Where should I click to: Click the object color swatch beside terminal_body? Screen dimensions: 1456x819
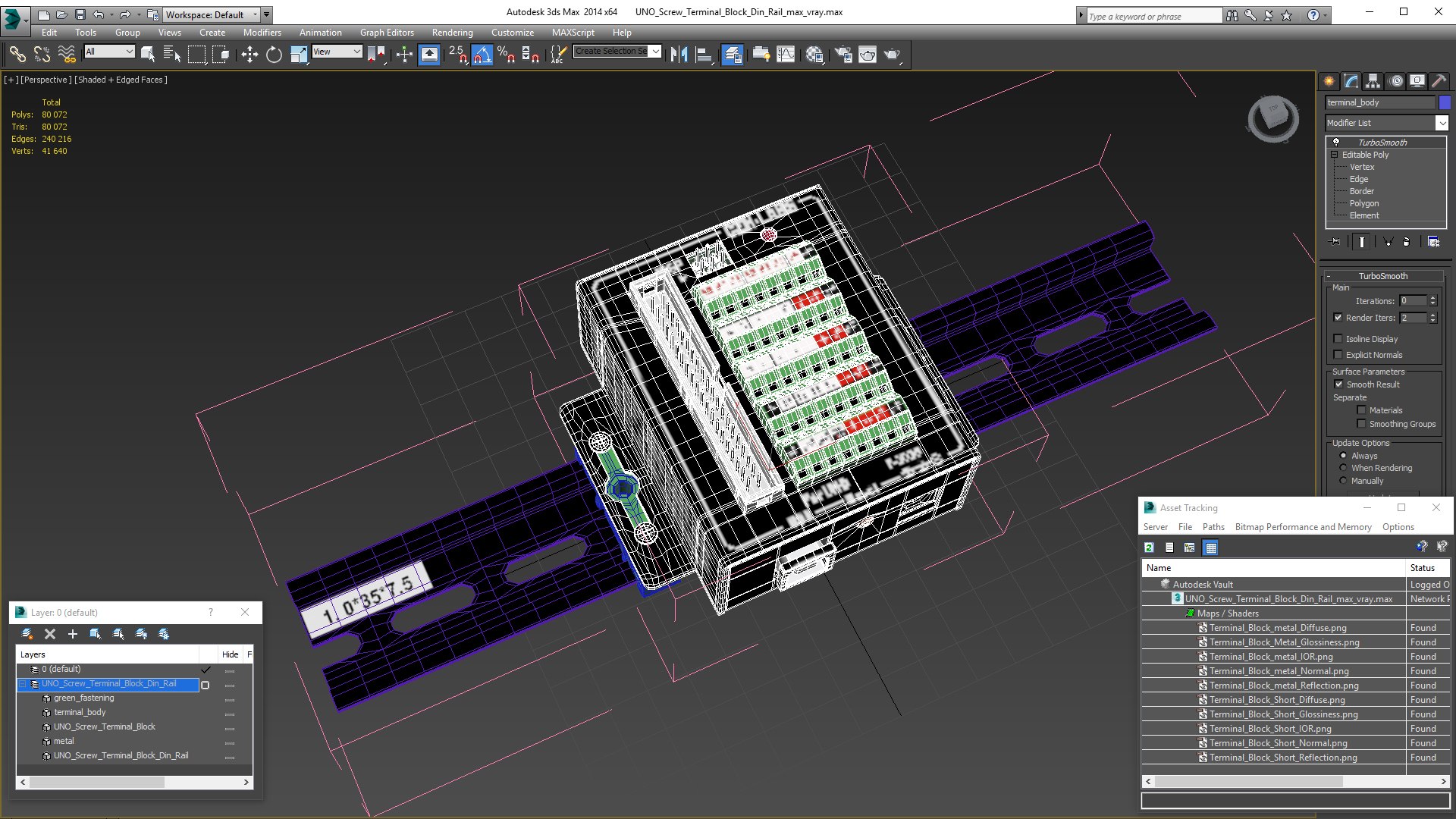1445,102
